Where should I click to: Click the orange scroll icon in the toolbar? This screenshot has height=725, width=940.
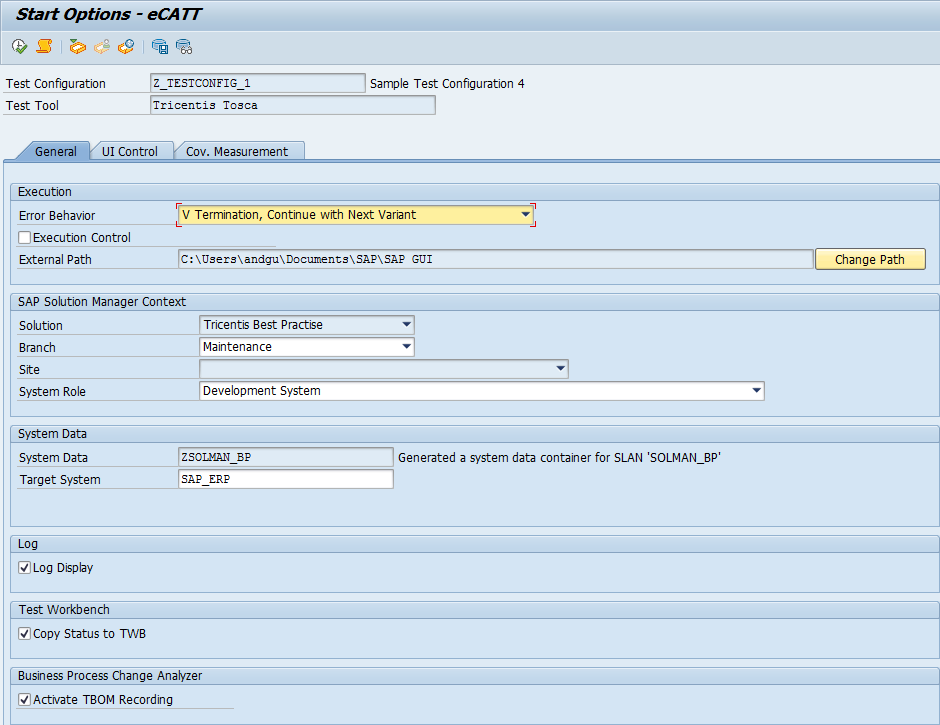tap(44, 47)
